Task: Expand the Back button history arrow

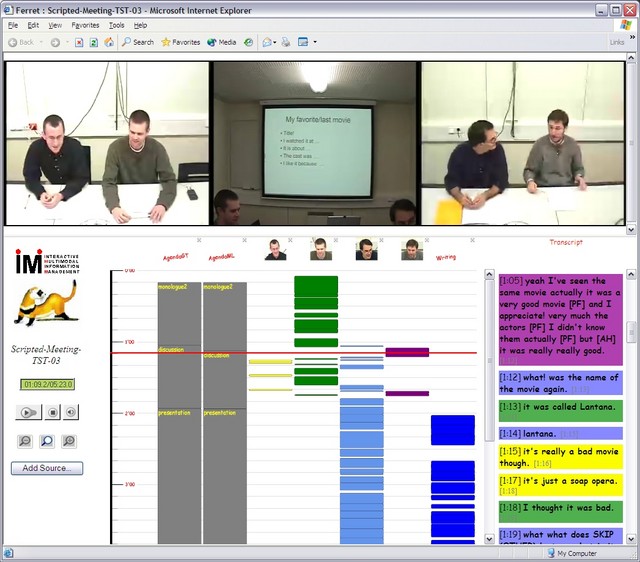Action: pos(41,42)
